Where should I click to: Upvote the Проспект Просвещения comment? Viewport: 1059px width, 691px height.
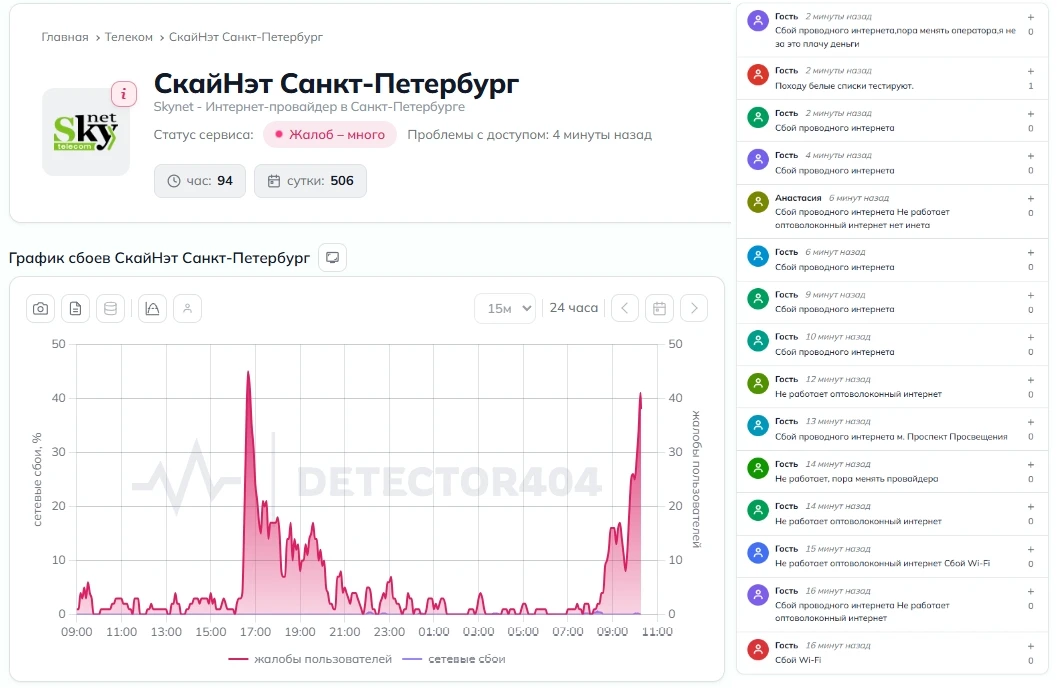click(1031, 422)
